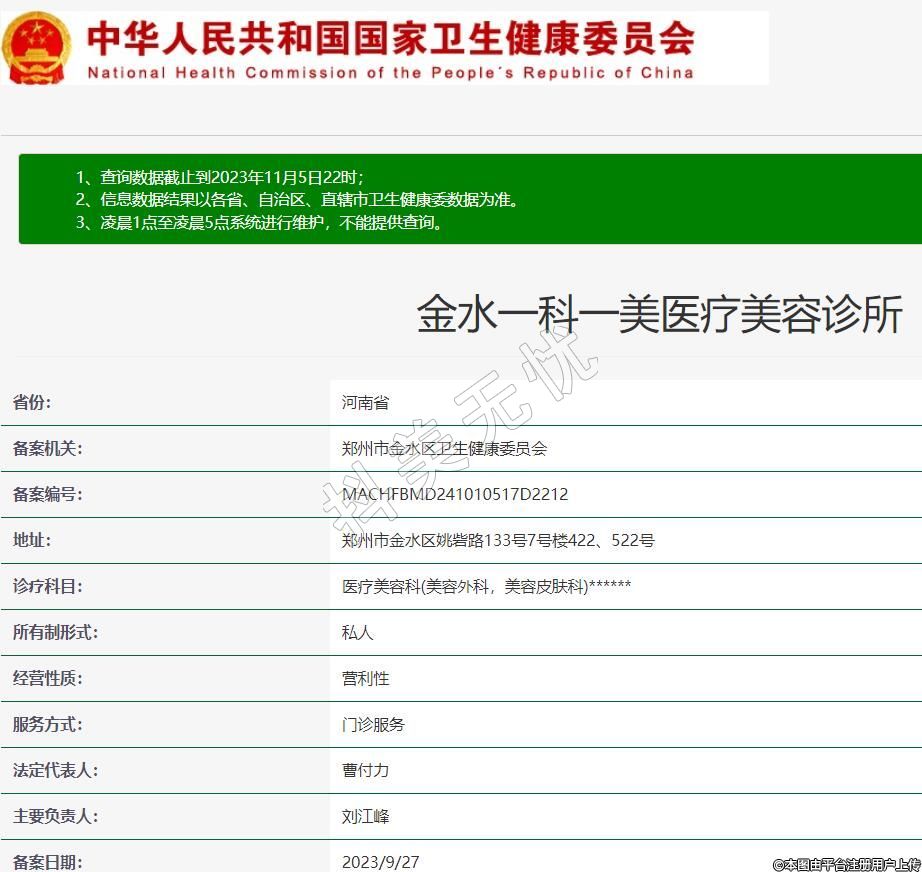Click the clinic name heading 金水一科一美医疗美容诊所

click(659, 316)
